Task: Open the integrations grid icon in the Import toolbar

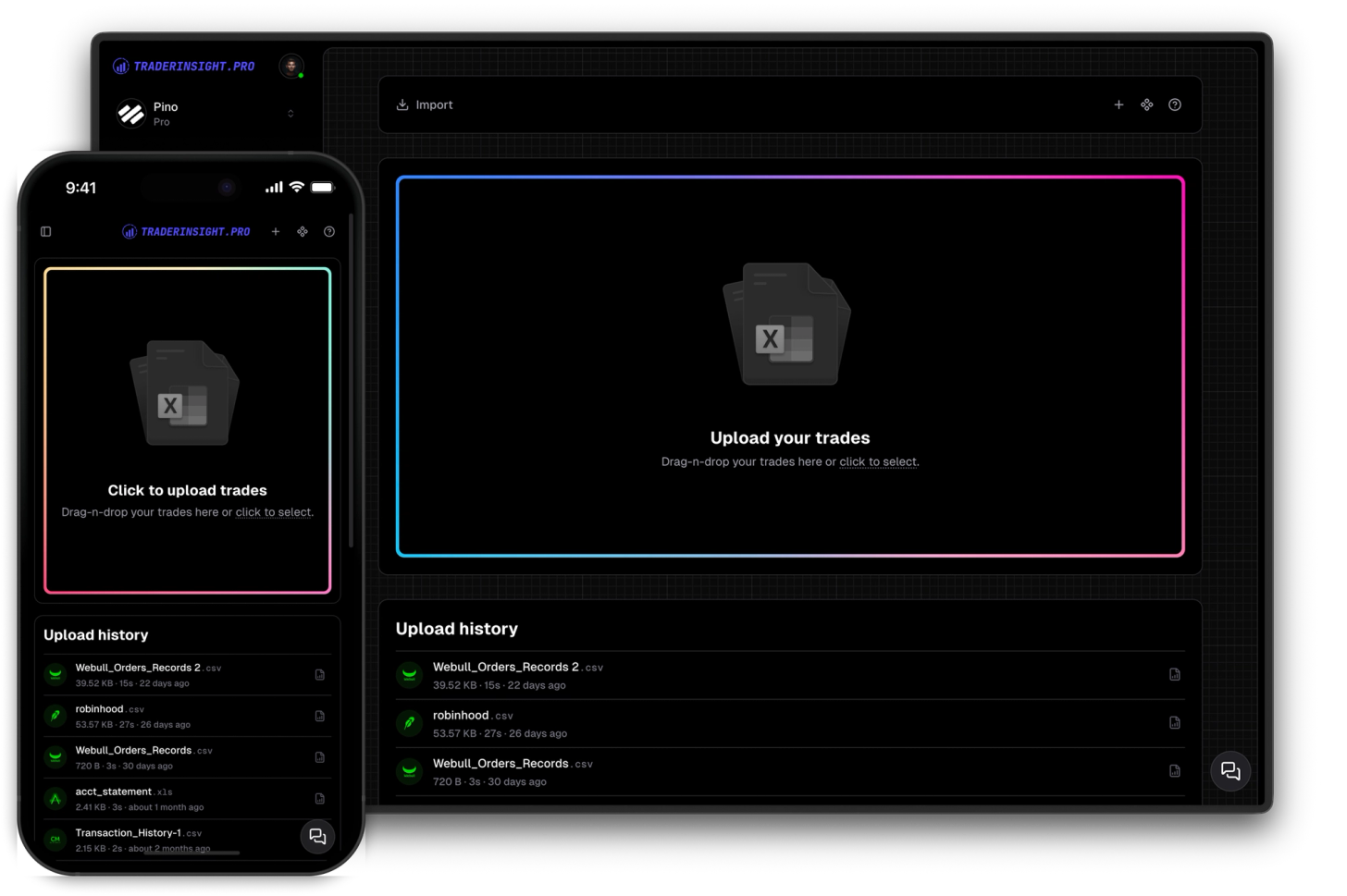Action: [1147, 104]
